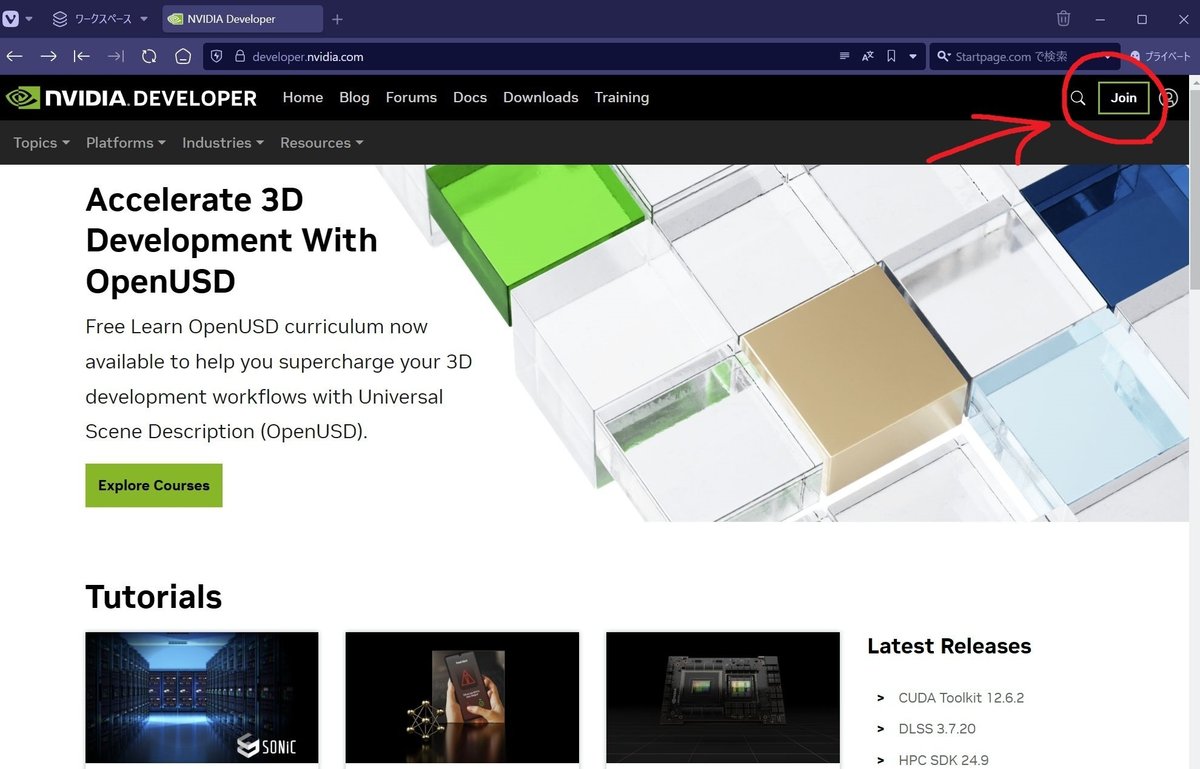Image resolution: width=1200 pixels, height=769 pixels.
Task: Open the Forums nav link
Action: coord(411,97)
